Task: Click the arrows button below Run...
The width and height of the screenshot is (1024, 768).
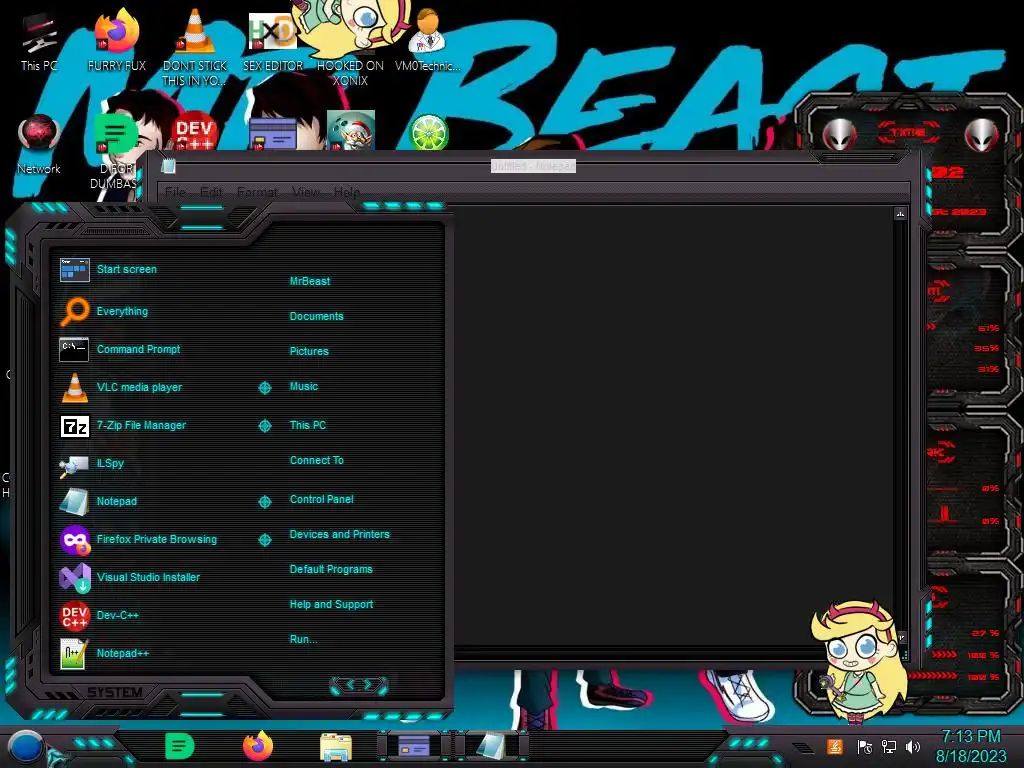Action: tap(359, 684)
